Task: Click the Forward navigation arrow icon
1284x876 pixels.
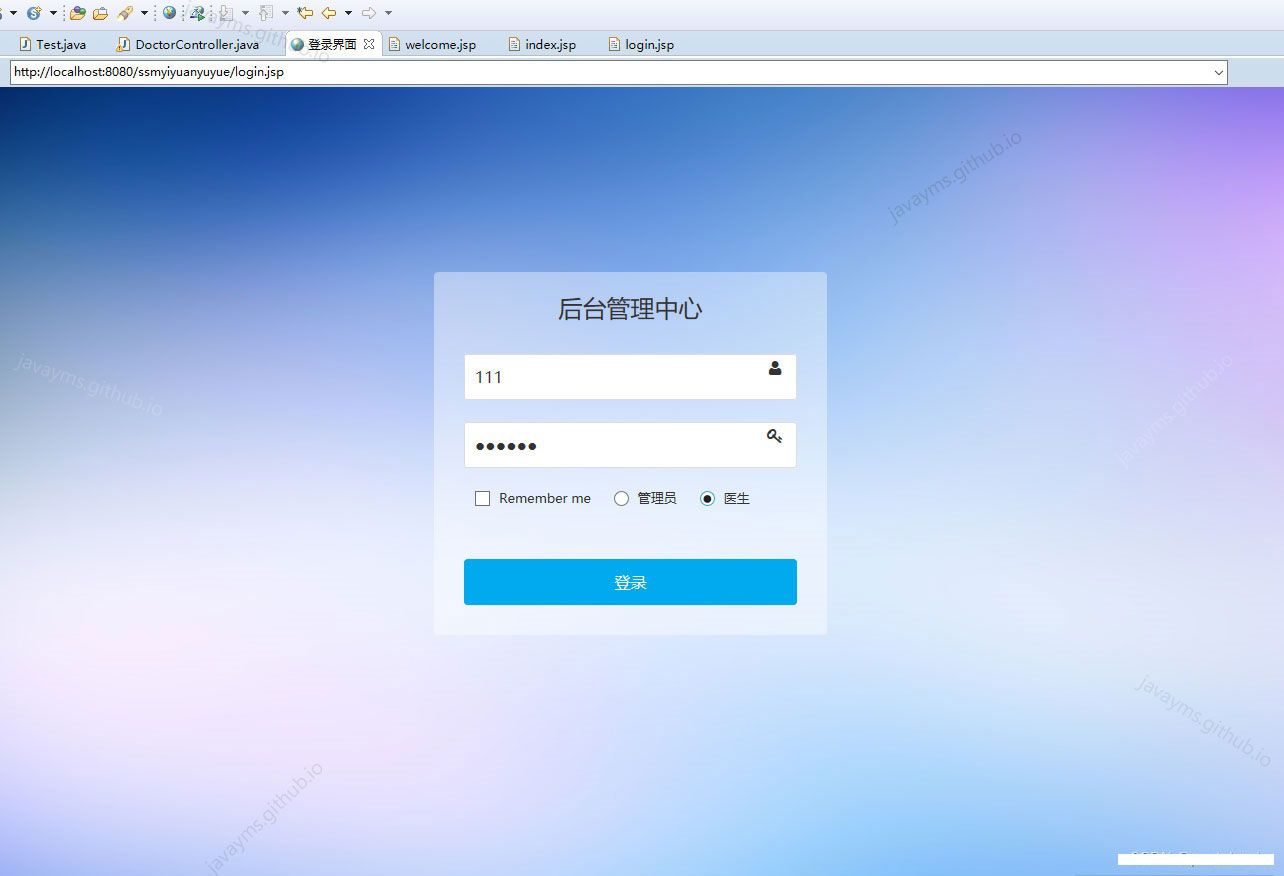Action: pos(369,12)
